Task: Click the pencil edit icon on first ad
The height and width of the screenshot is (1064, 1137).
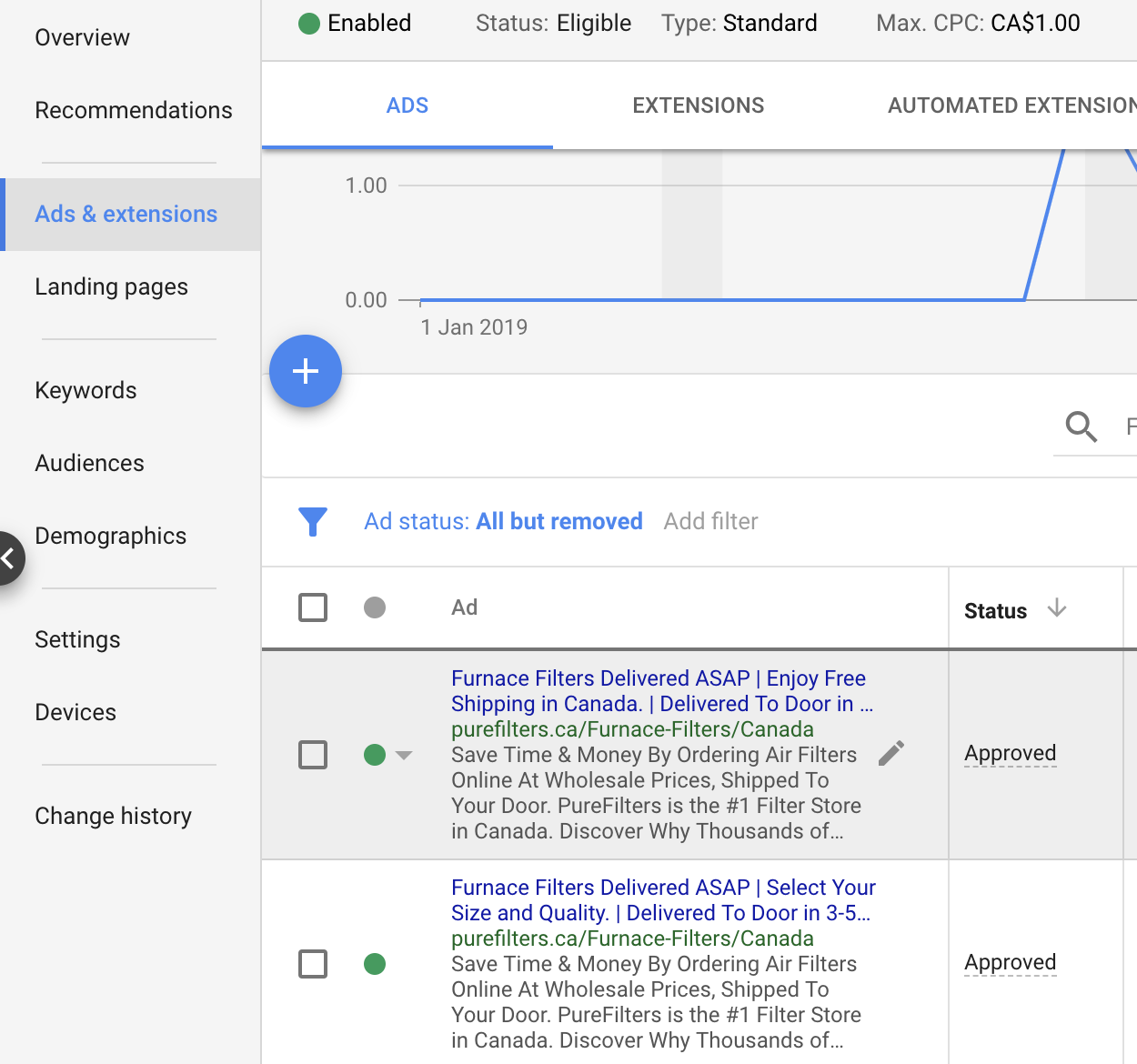Action: 891,753
